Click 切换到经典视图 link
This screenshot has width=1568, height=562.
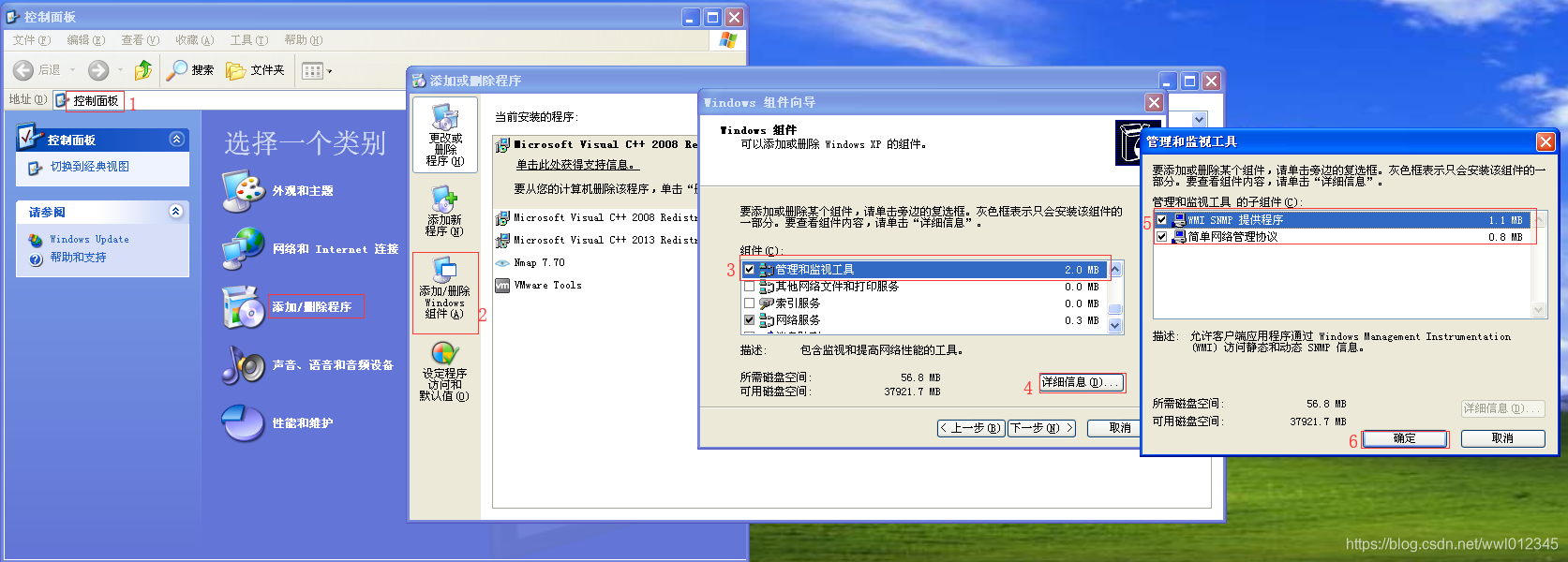click(90, 167)
